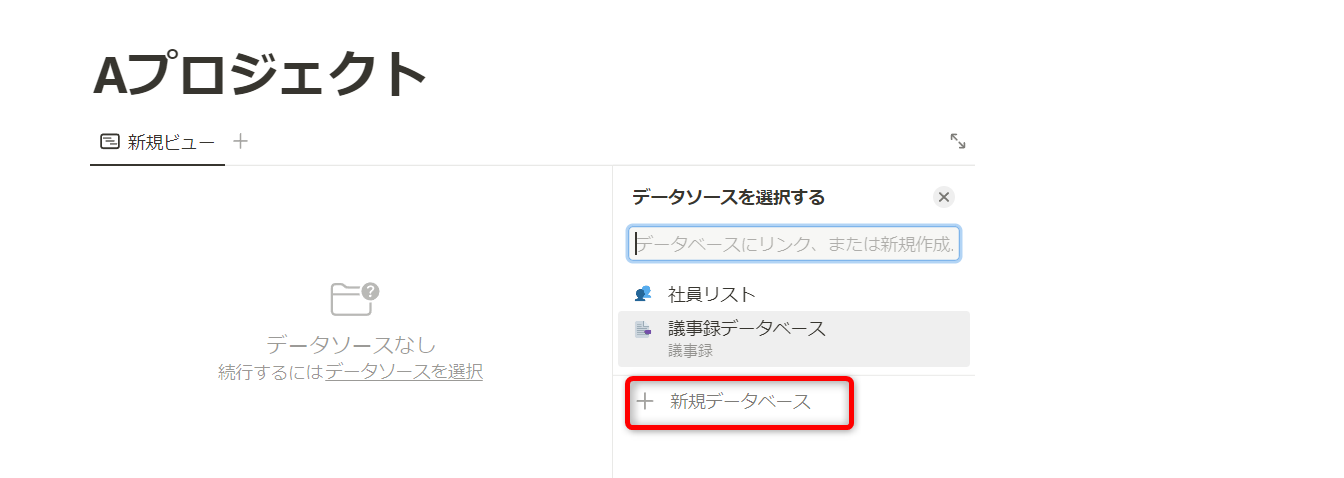This screenshot has height=478, width=1344.
Task: Click the 続行するには text
Action: tap(271, 372)
